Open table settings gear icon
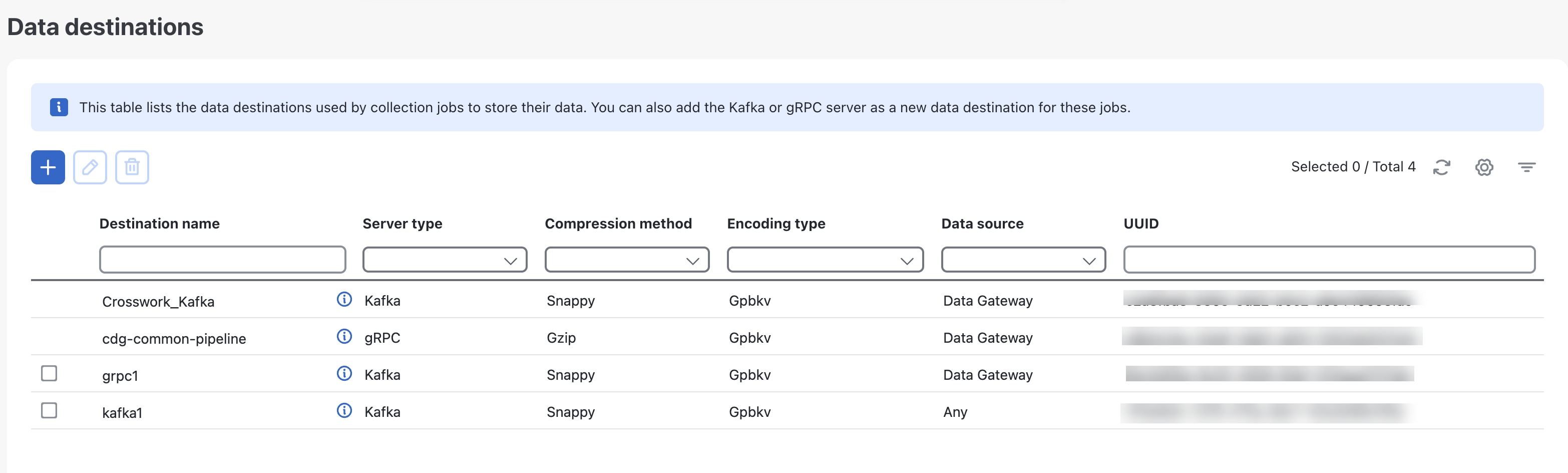The width and height of the screenshot is (1568, 473). coord(1484,167)
